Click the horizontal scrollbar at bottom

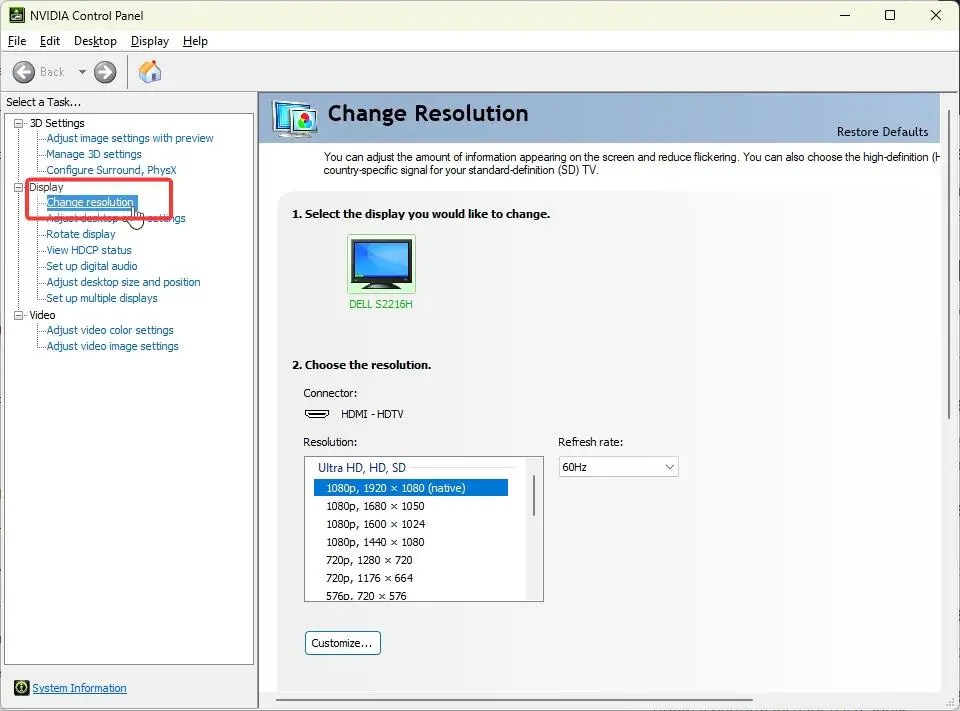click(514, 699)
